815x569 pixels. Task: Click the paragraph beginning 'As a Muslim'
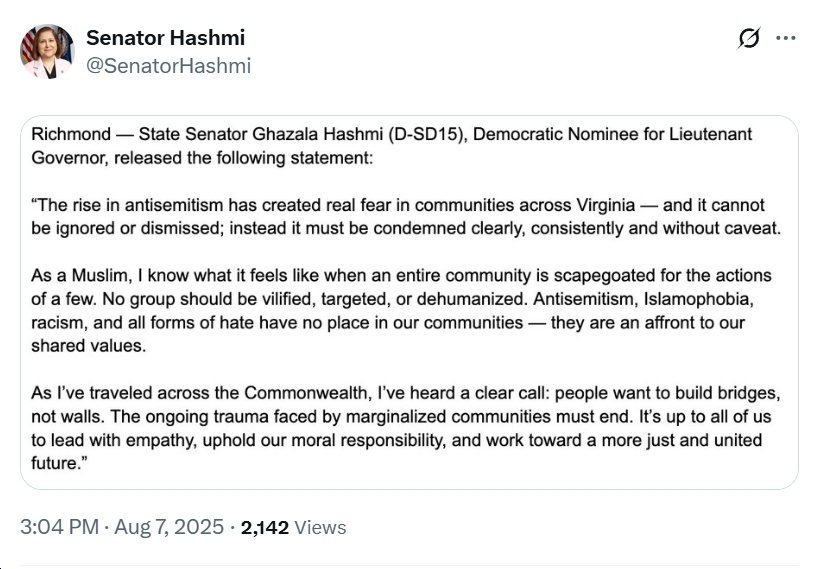[401, 311]
